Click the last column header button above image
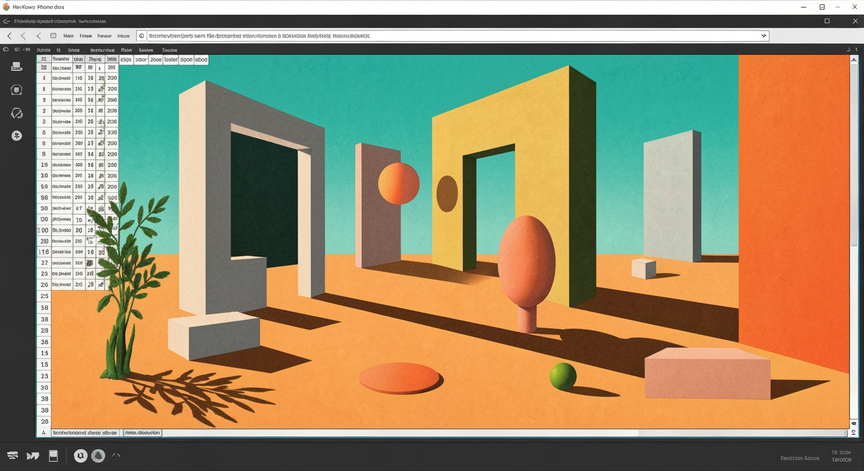The height and width of the screenshot is (471, 864). pos(201,59)
